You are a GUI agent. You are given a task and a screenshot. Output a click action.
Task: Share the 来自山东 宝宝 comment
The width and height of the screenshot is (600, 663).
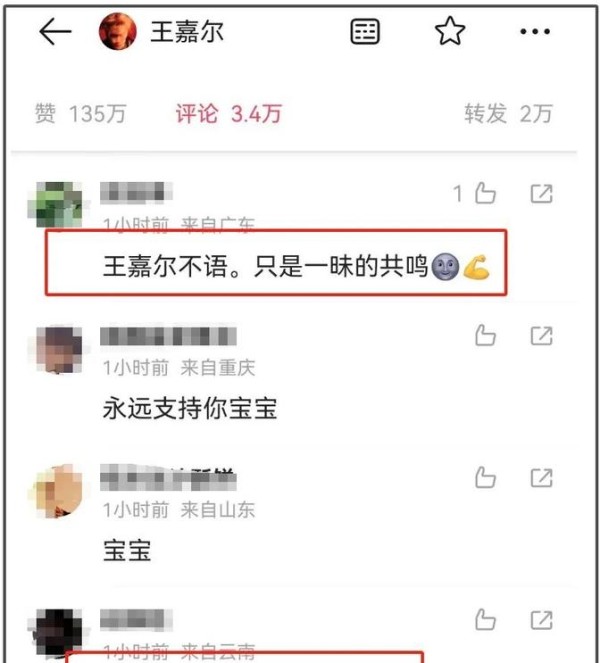(x=542, y=478)
